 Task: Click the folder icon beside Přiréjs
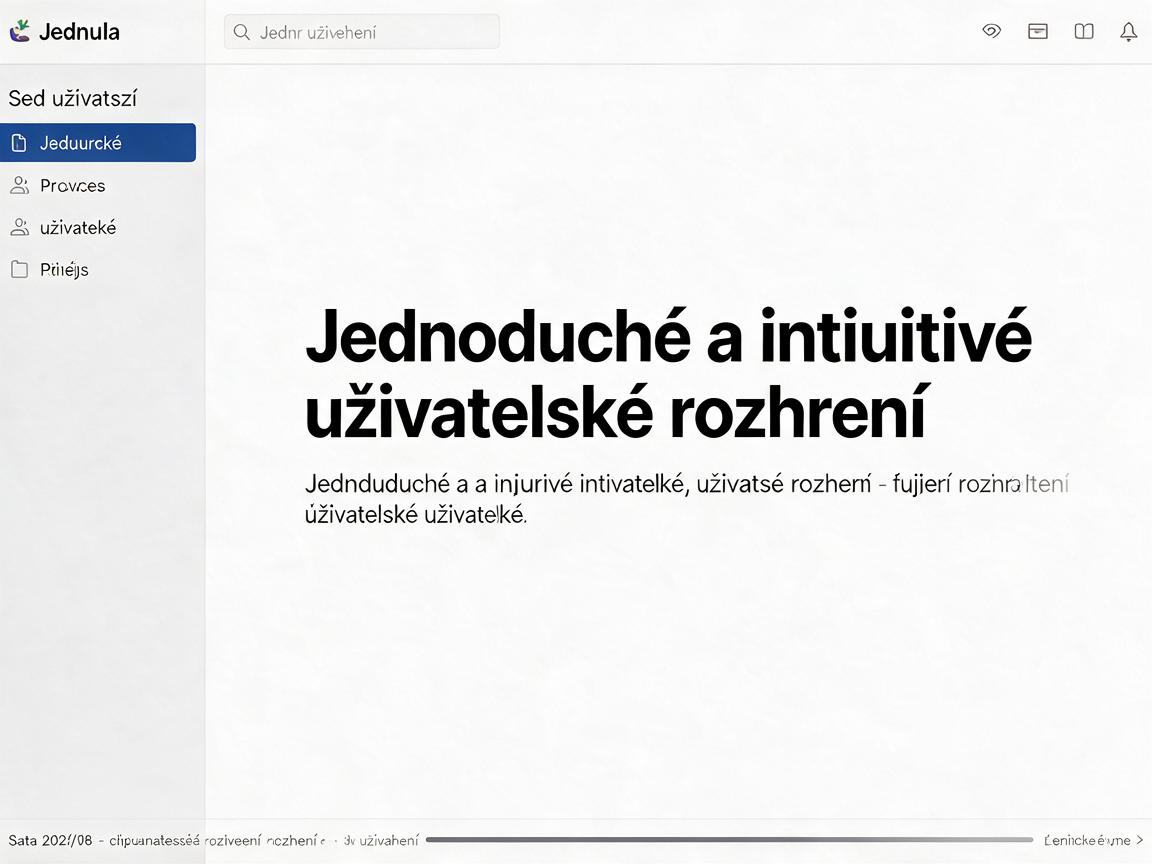point(19,269)
